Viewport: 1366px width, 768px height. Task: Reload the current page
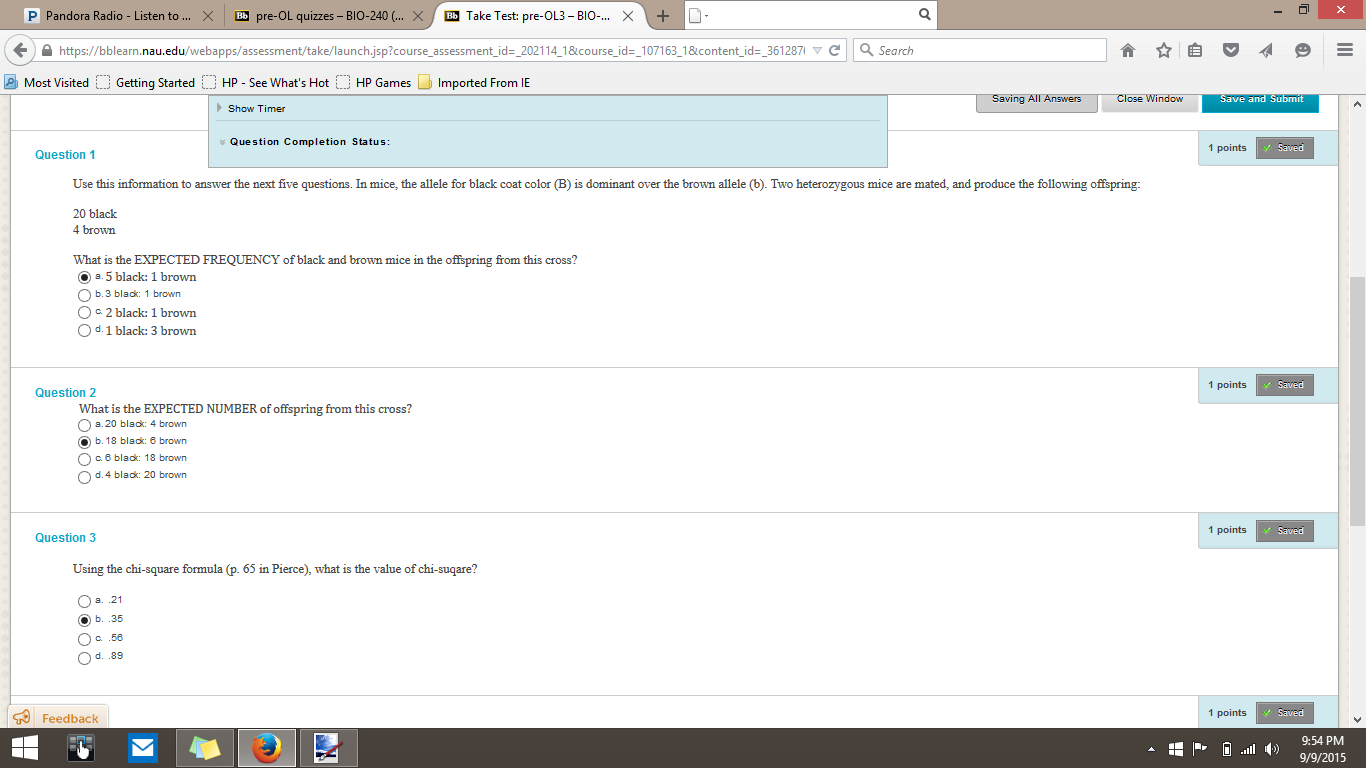835,50
